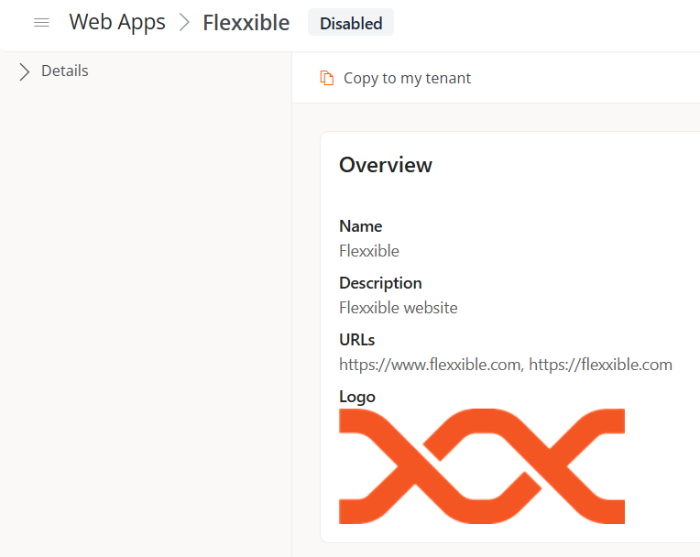Click the Flexxible breadcrumb title
Viewport: 700px width, 557px height.
tap(246, 23)
